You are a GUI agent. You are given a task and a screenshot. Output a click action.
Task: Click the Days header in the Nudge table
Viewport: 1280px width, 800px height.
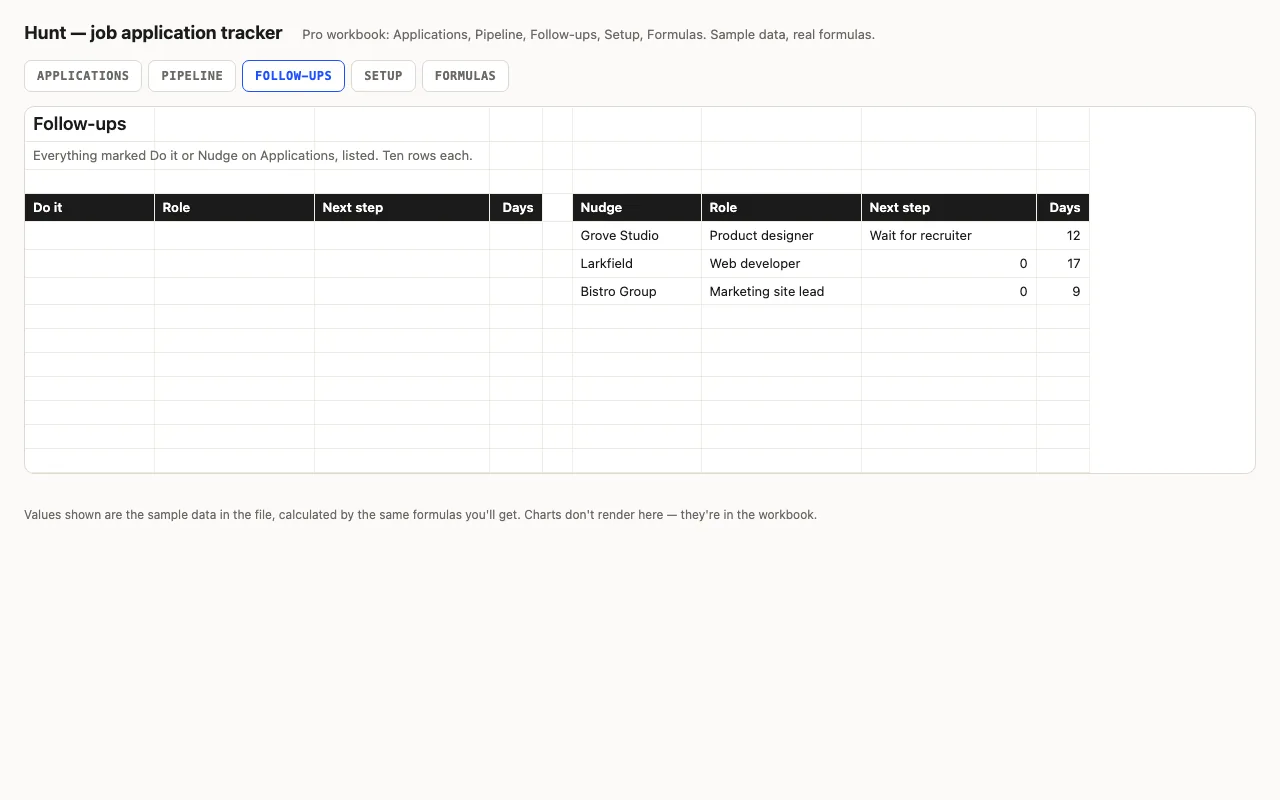click(x=1063, y=208)
